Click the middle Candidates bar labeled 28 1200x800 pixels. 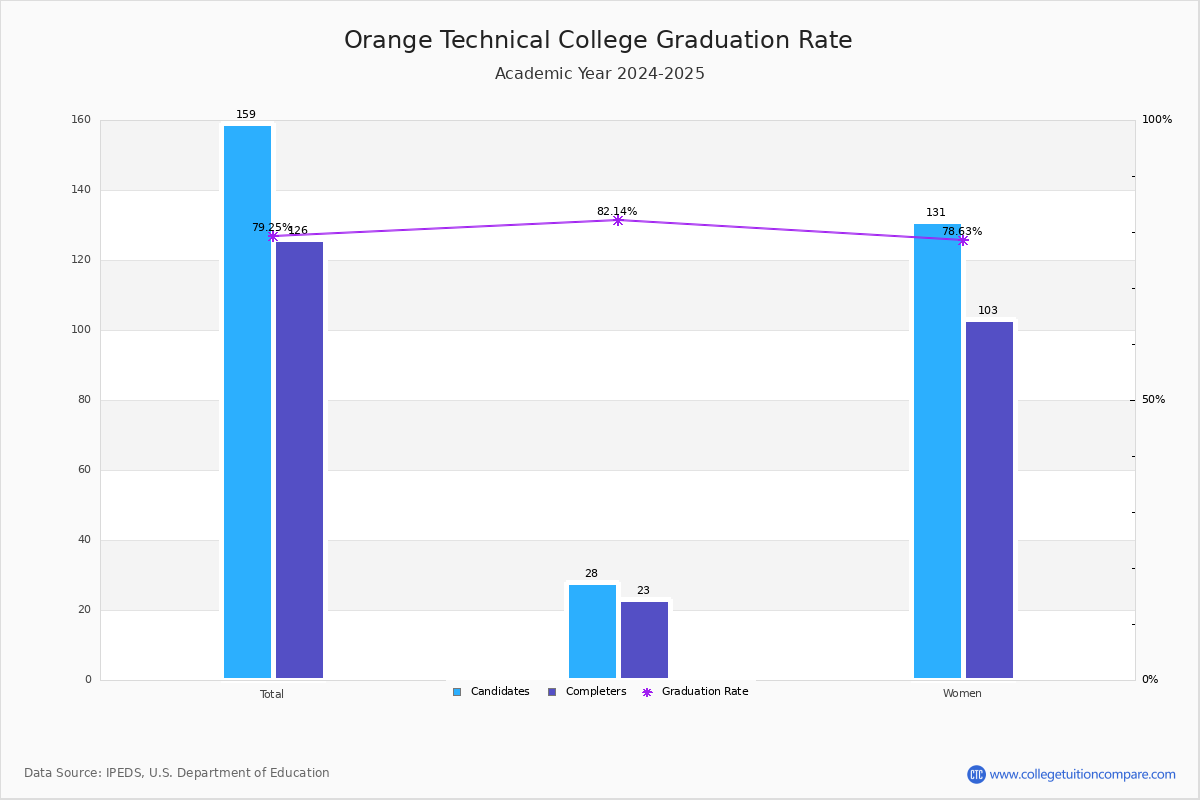click(x=592, y=632)
